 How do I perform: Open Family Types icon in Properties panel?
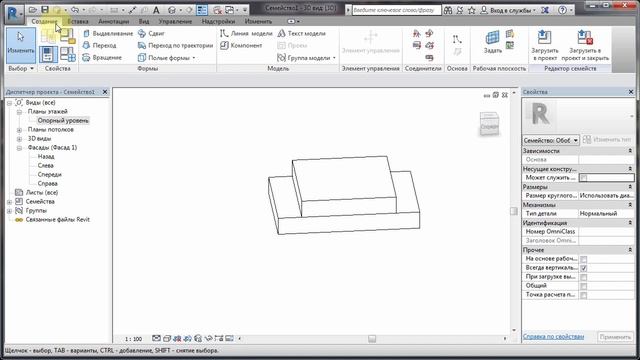(x=68, y=54)
